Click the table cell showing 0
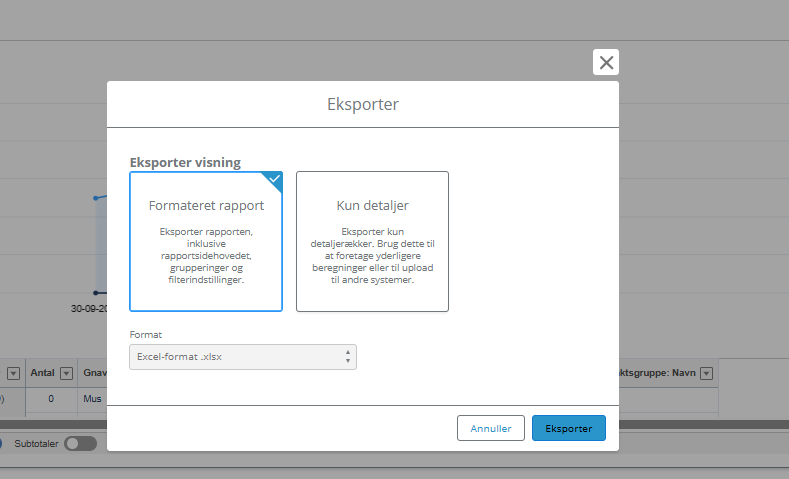Image resolution: width=789 pixels, height=479 pixels. [x=50, y=398]
